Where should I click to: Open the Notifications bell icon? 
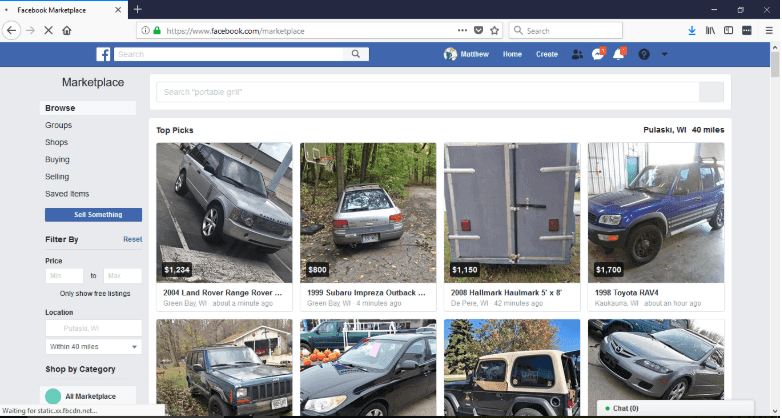coord(618,54)
